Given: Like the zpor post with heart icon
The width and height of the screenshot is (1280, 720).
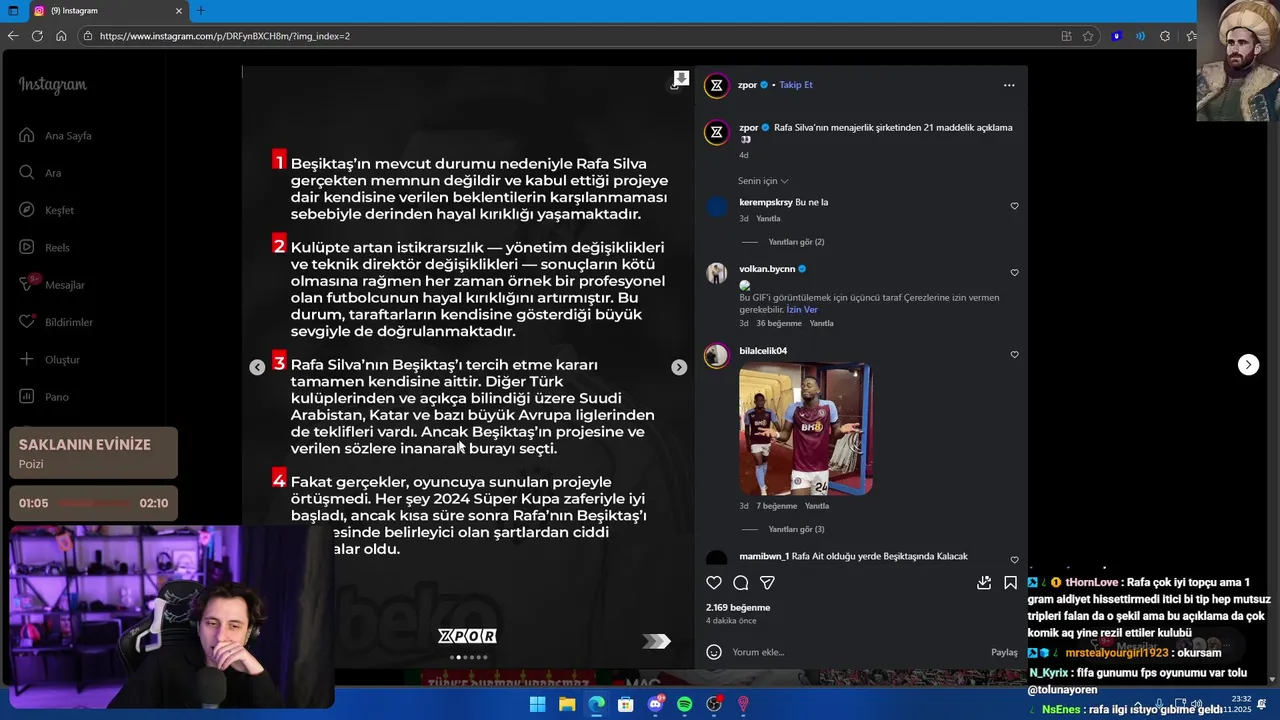Looking at the screenshot, I should 714,583.
